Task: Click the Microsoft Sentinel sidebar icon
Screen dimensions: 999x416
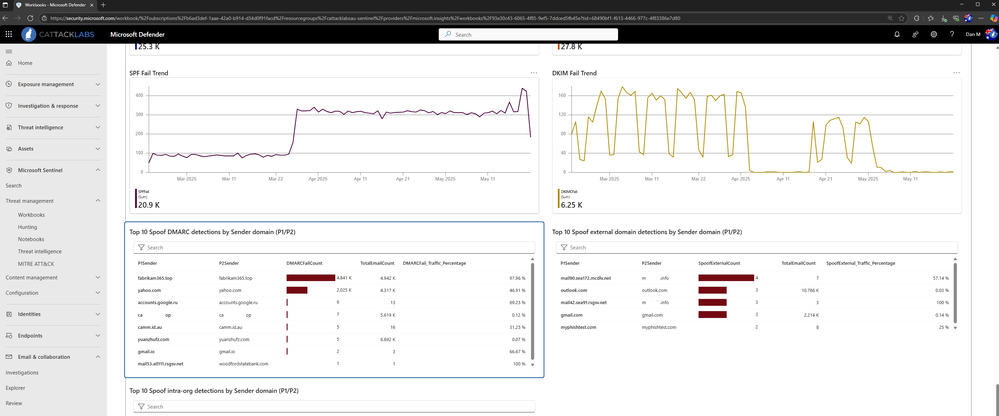Action: tap(9, 170)
